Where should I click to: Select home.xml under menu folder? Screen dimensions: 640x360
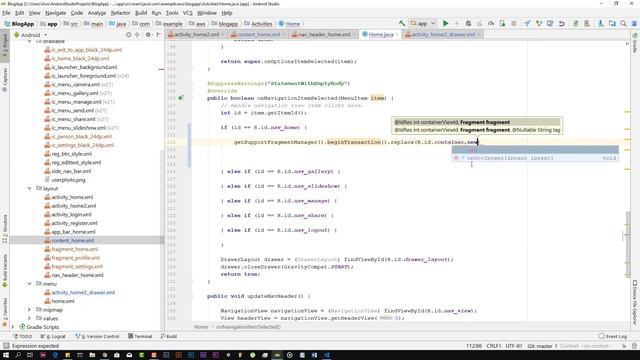point(62,301)
